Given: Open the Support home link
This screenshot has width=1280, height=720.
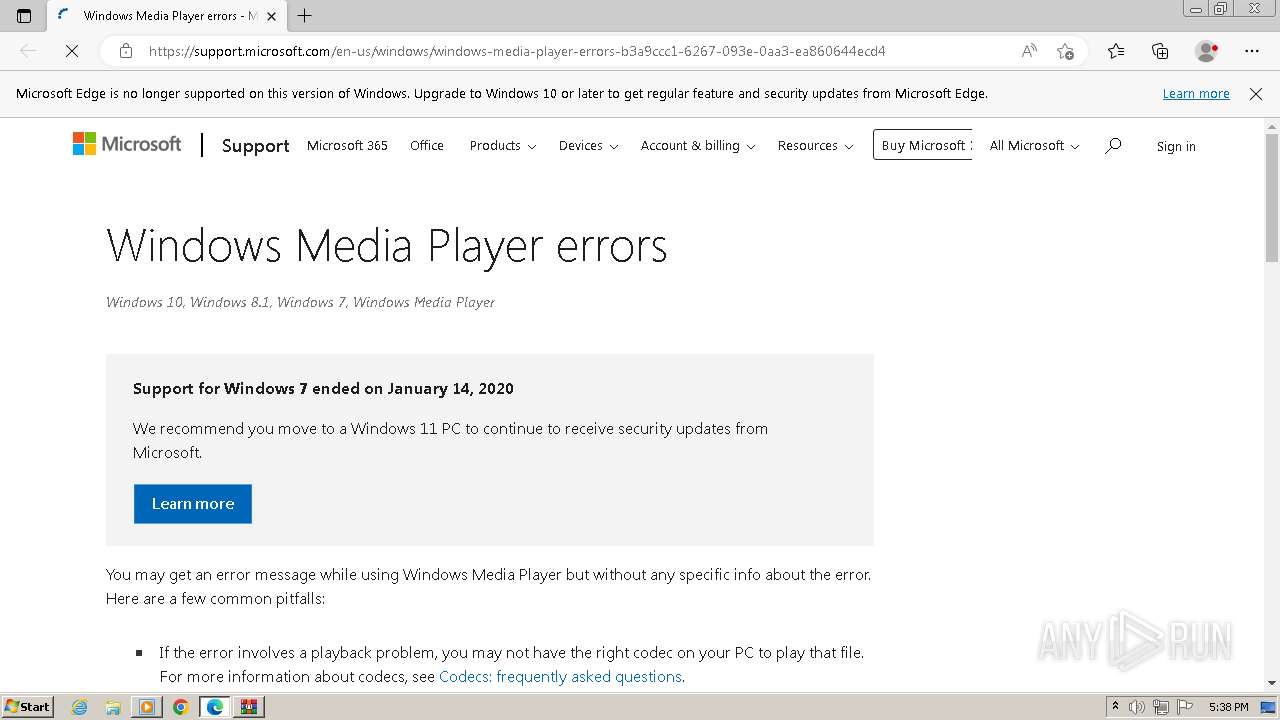Looking at the screenshot, I should click(x=255, y=146).
